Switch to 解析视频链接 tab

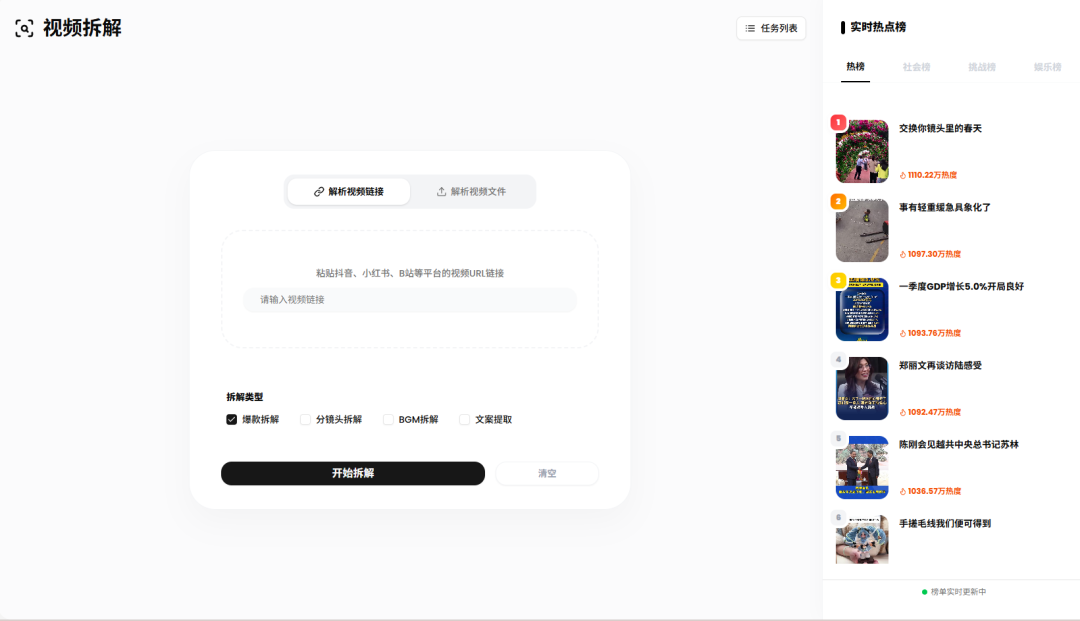[349, 191]
